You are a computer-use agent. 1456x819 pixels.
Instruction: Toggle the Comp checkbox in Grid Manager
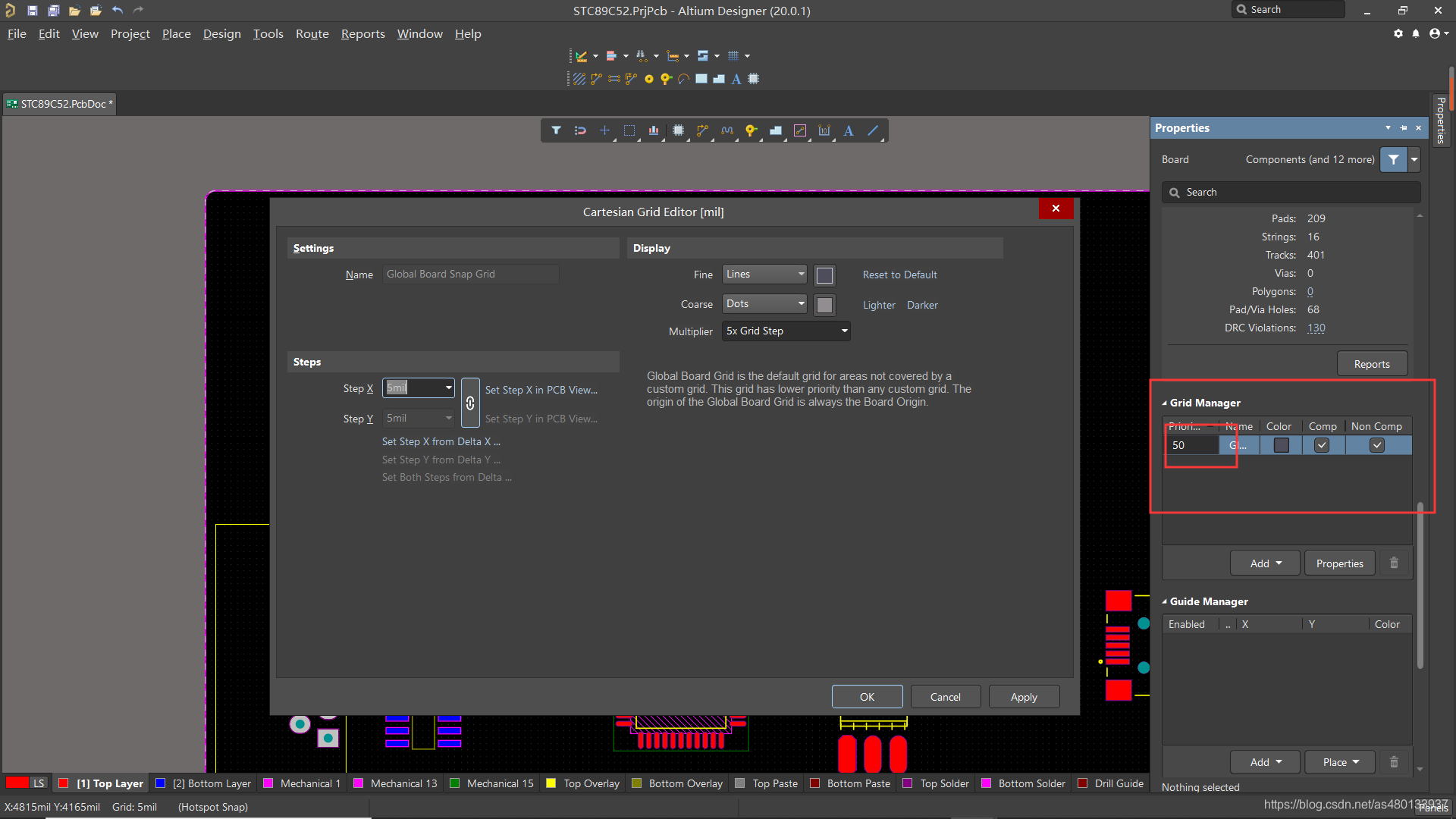1322,445
